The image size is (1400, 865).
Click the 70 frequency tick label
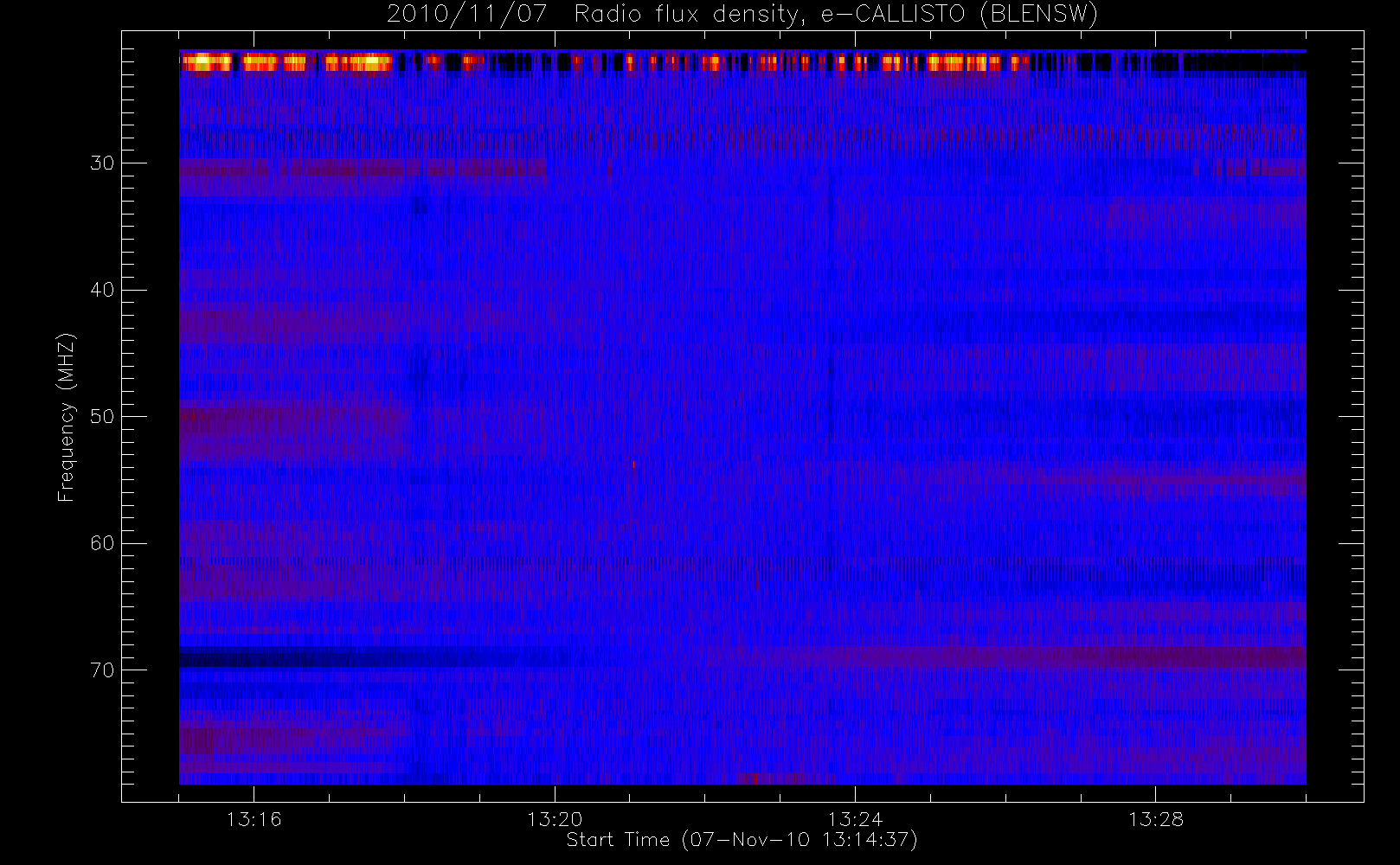[102, 670]
